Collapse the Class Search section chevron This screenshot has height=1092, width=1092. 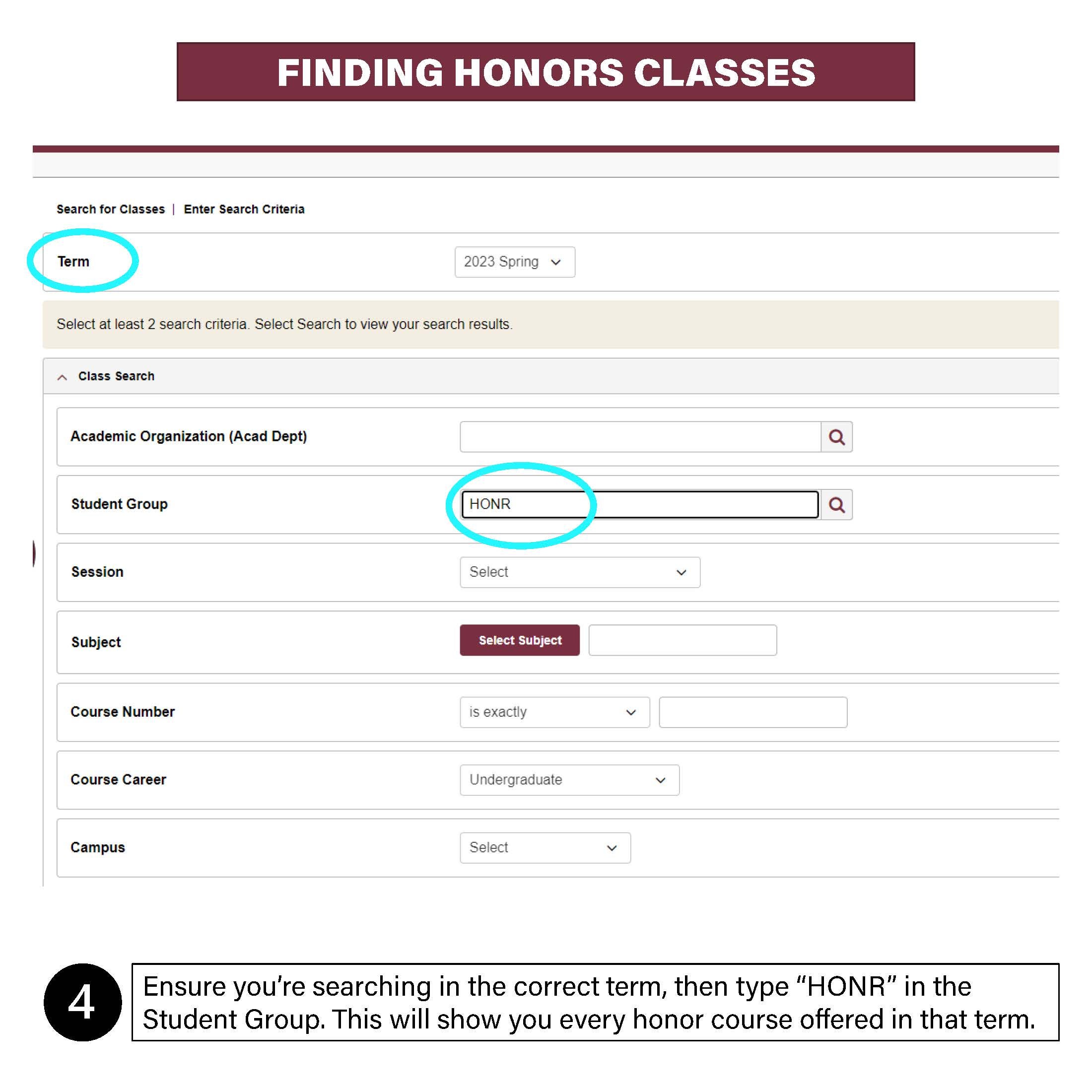(62, 377)
